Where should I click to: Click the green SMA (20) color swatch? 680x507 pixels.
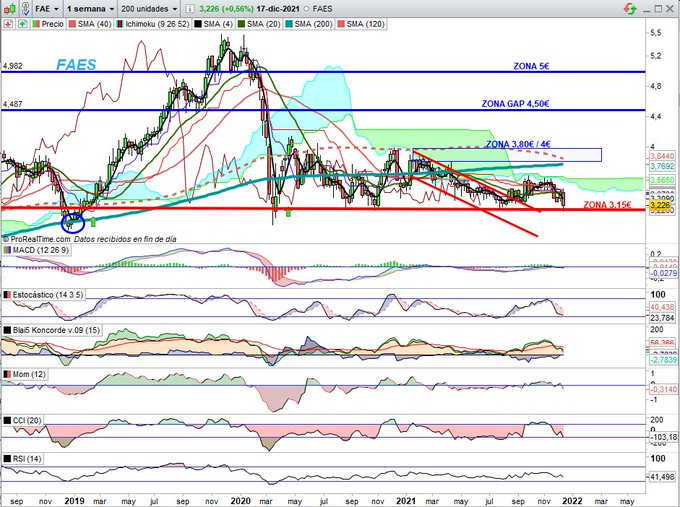(242, 24)
